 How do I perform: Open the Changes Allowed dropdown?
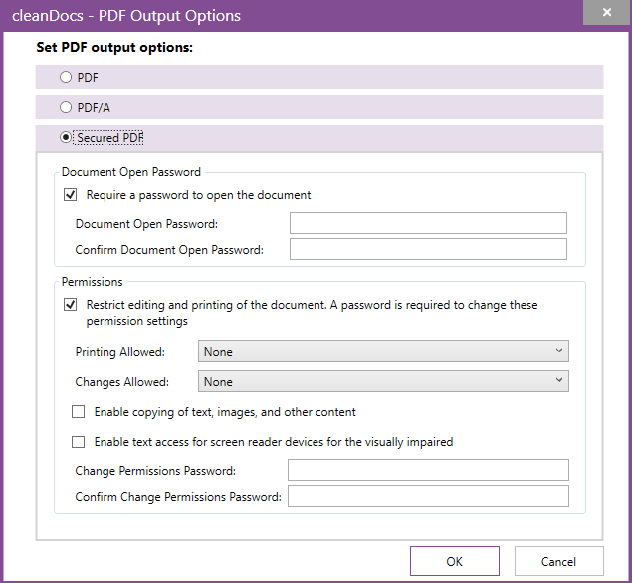coord(383,381)
